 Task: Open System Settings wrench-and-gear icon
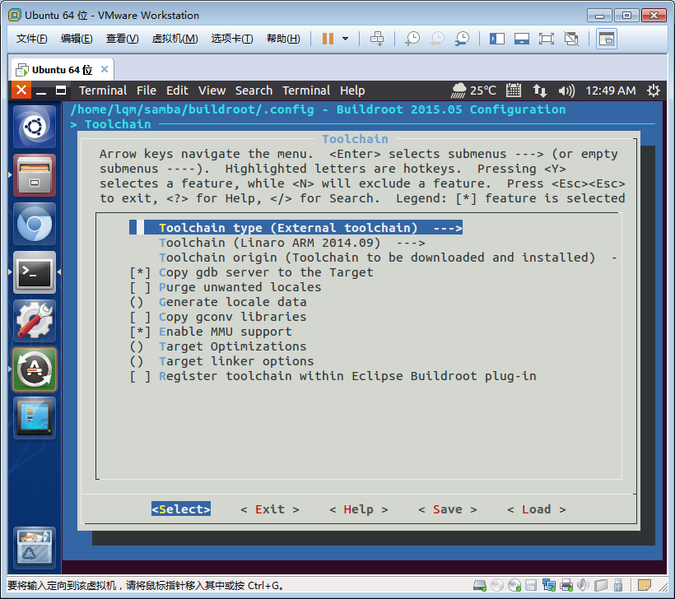point(35,320)
